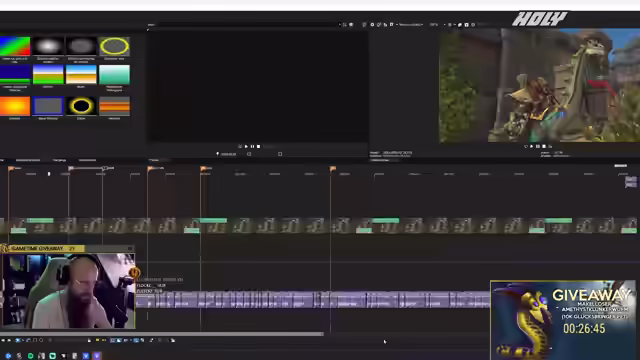
Task: Toggle the lock icon in the bottom toolbar
Action: (89, 340)
